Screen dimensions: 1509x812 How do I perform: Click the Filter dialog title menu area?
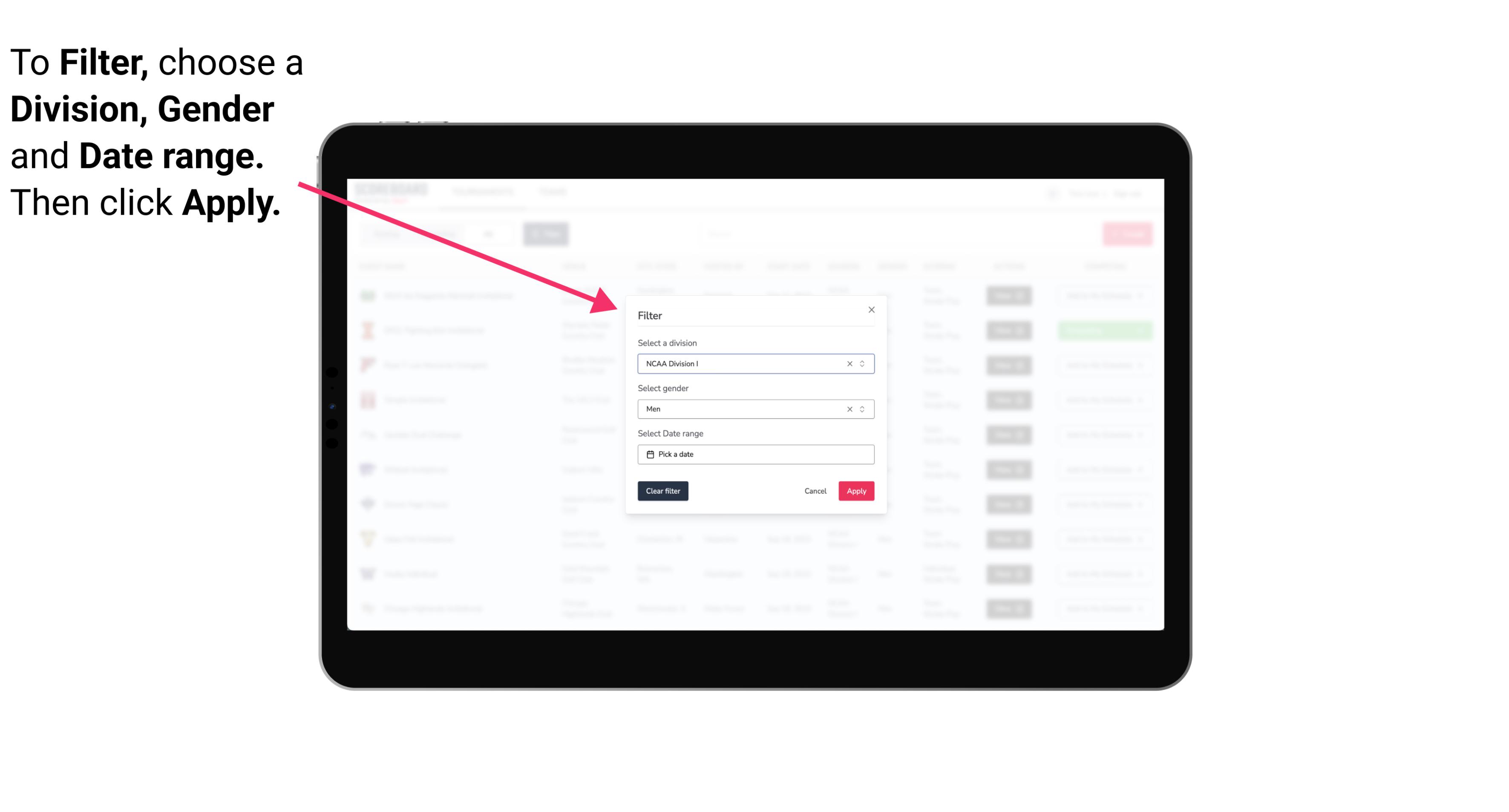(x=650, y=315)
